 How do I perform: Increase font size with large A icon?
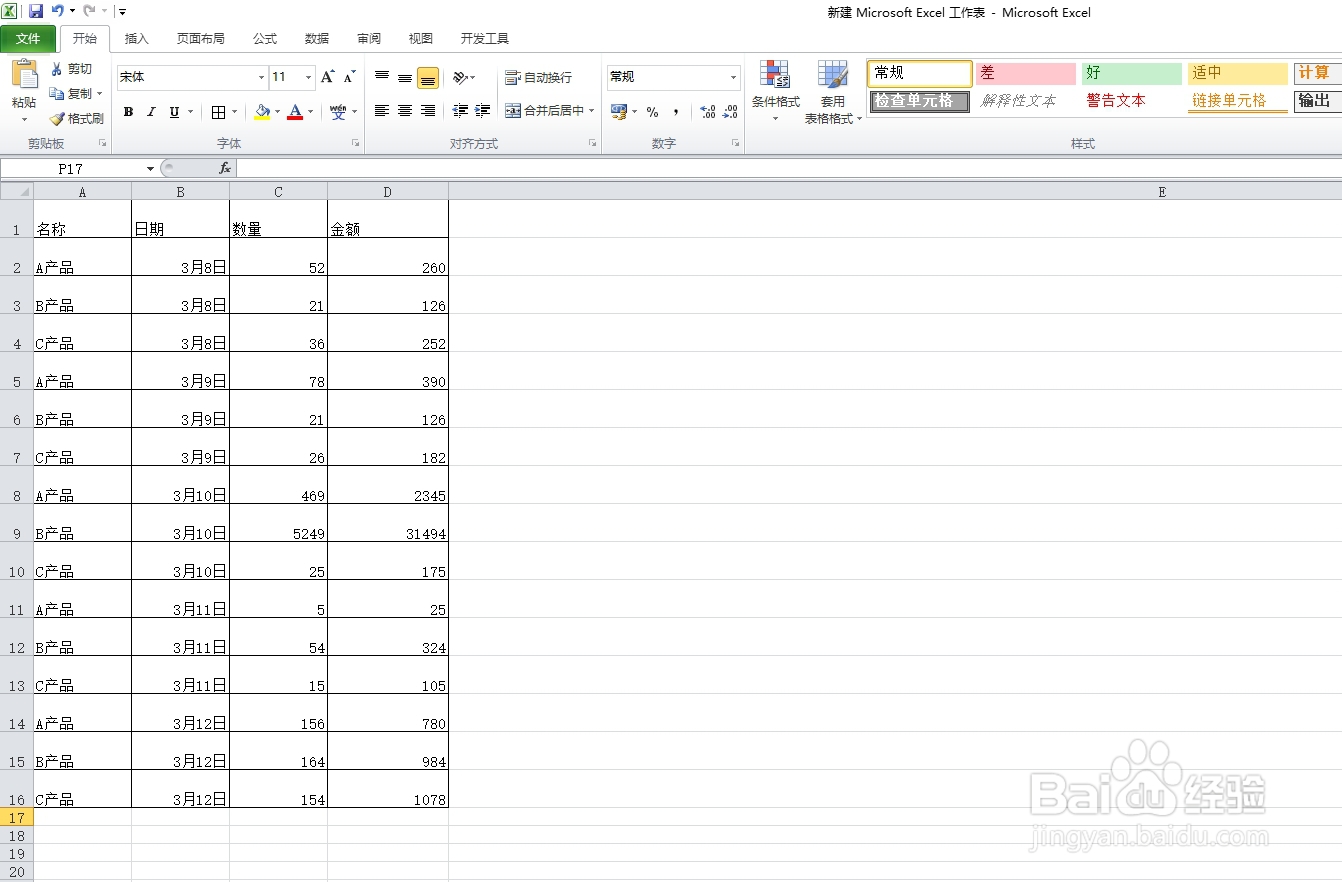328,77
